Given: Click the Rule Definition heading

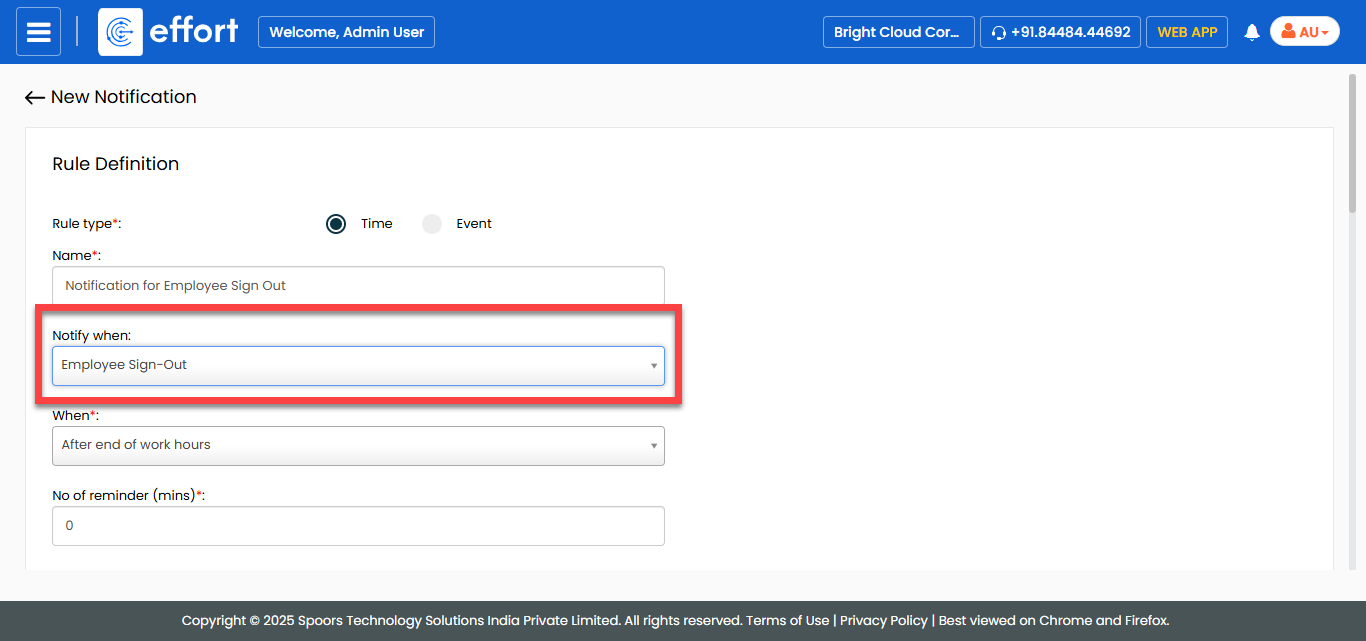Looking at the screenshot, I should coord(115,164).
